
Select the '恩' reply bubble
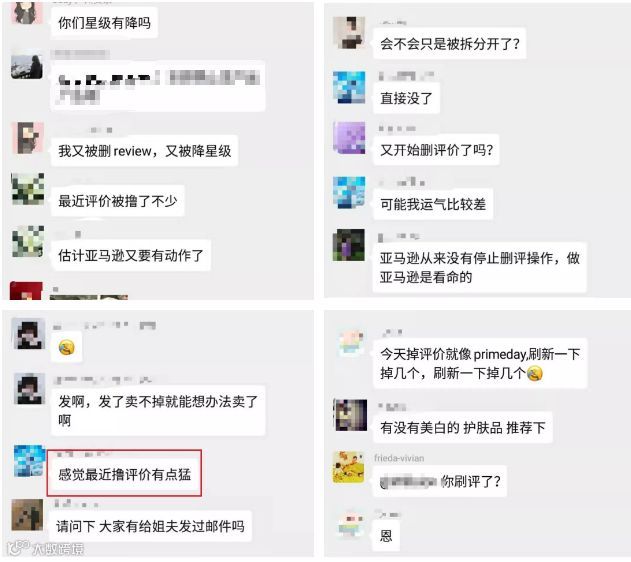point(386,535)
